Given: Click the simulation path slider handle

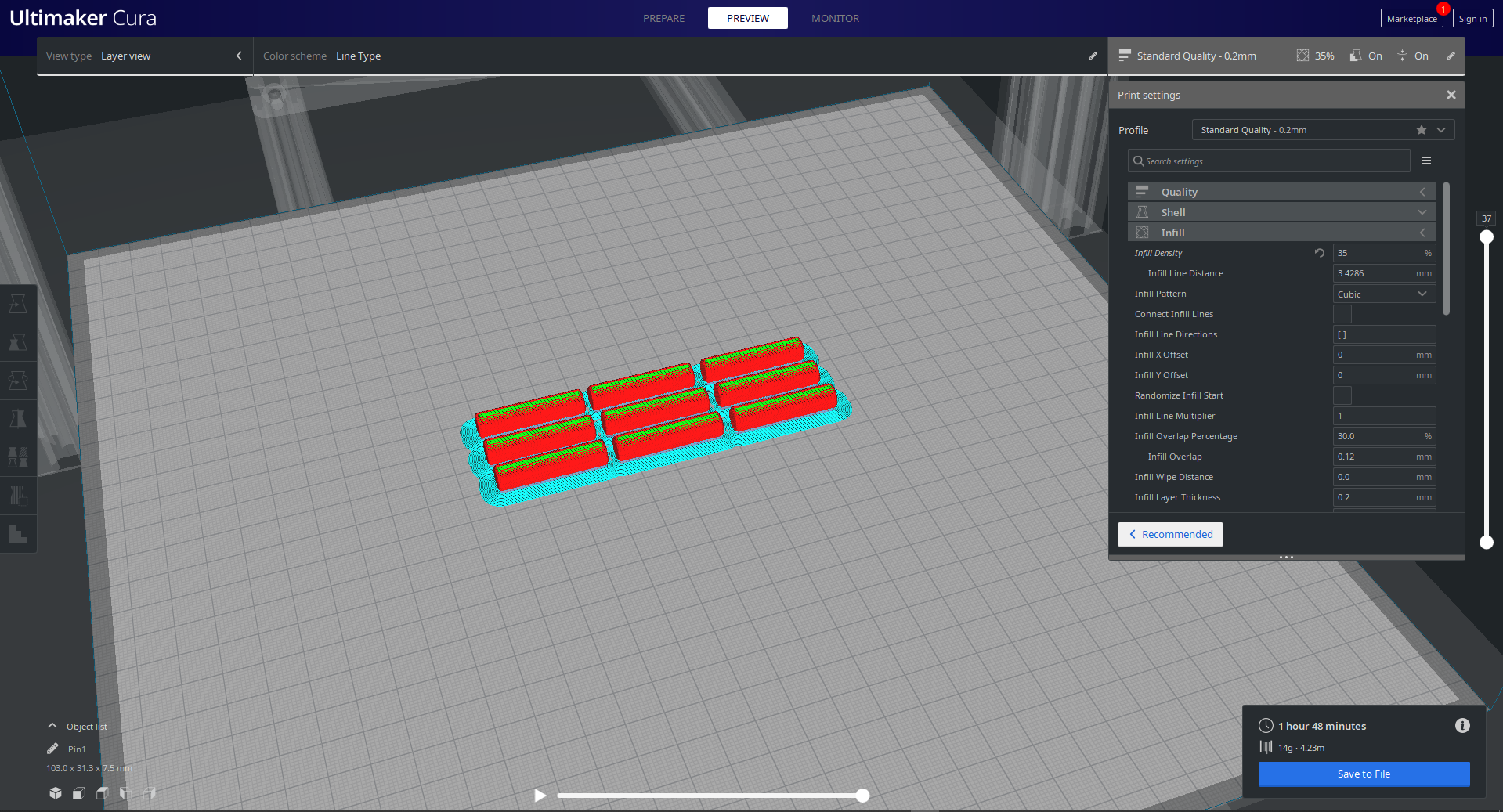Looking at the screenshot, I should click(862, 796).
